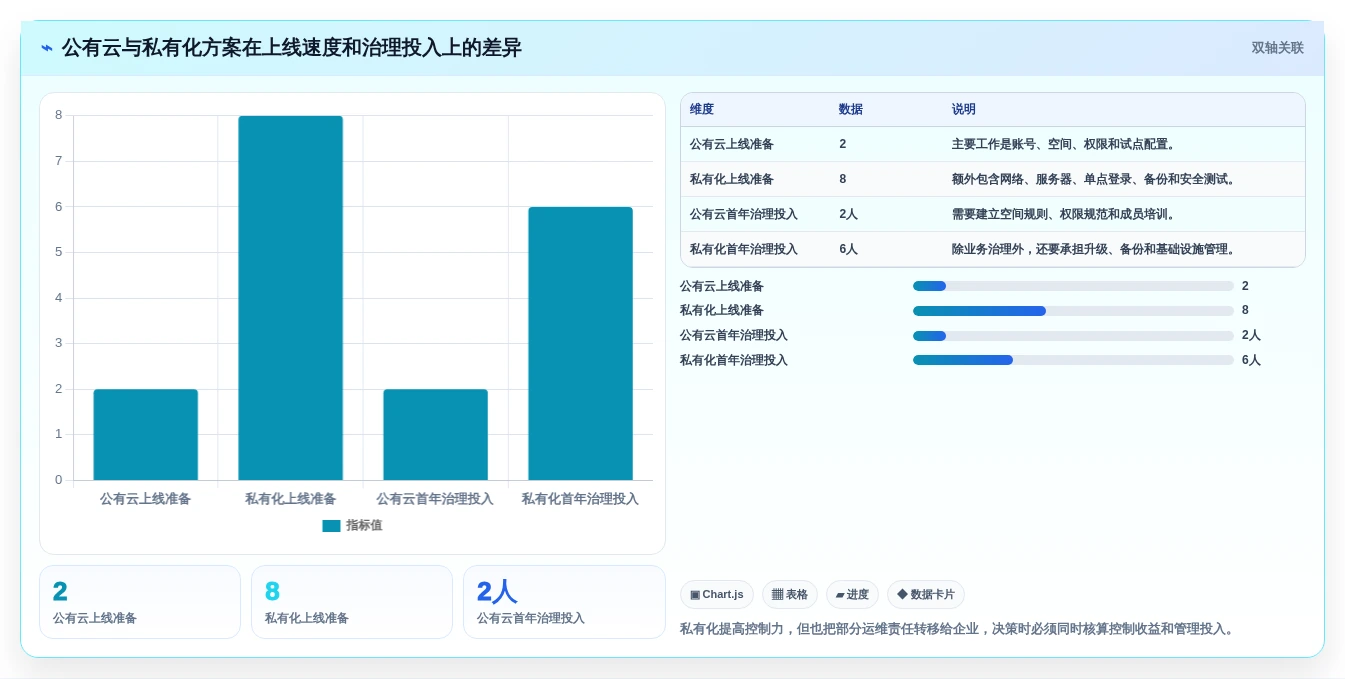Click table value 6人 in 私有化首年治理投入 row

coord(848,250)
